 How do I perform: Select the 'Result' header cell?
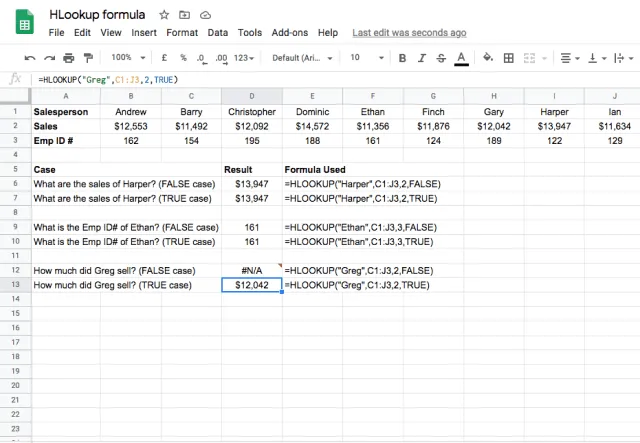[252, 169]
